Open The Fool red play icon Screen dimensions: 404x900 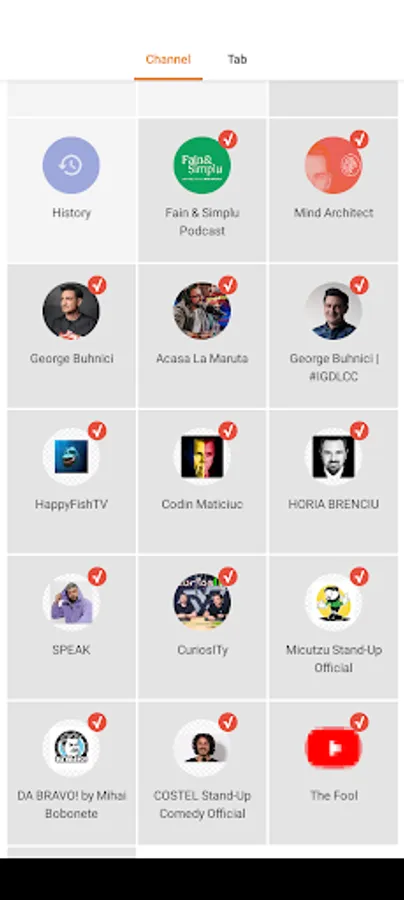333,748
